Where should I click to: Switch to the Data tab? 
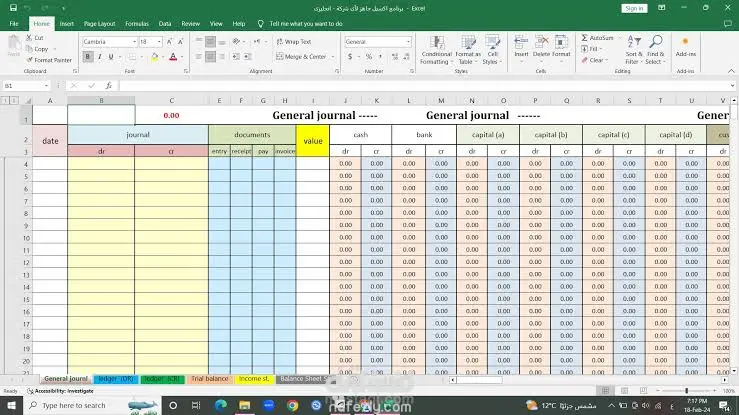[x=165, y=24]
